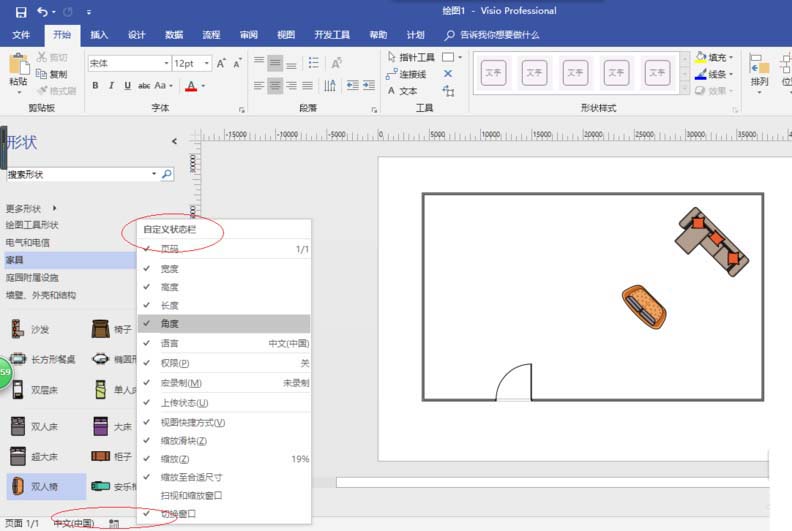Activate the Text (文本) tool
Image resolution: width=792 pixels, height=531 pixels.
(401, 91)
